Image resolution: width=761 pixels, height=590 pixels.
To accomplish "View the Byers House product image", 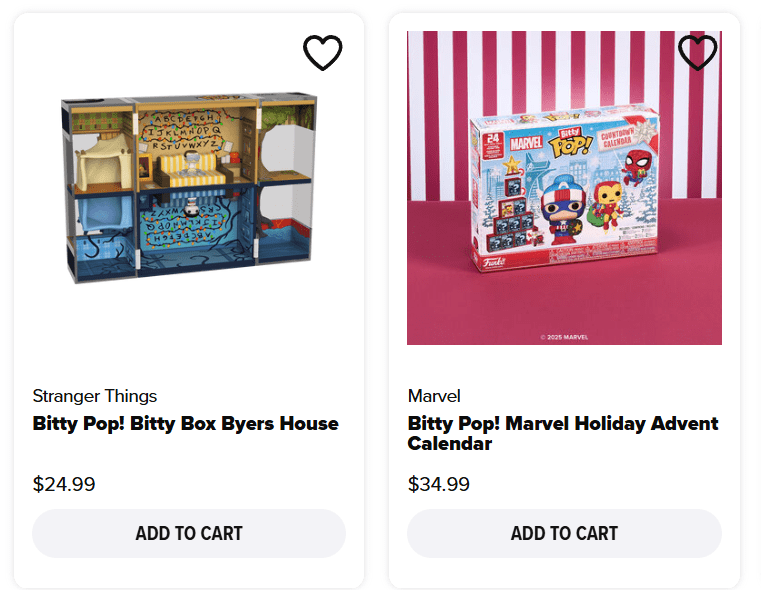I will (x=189, y=187).
